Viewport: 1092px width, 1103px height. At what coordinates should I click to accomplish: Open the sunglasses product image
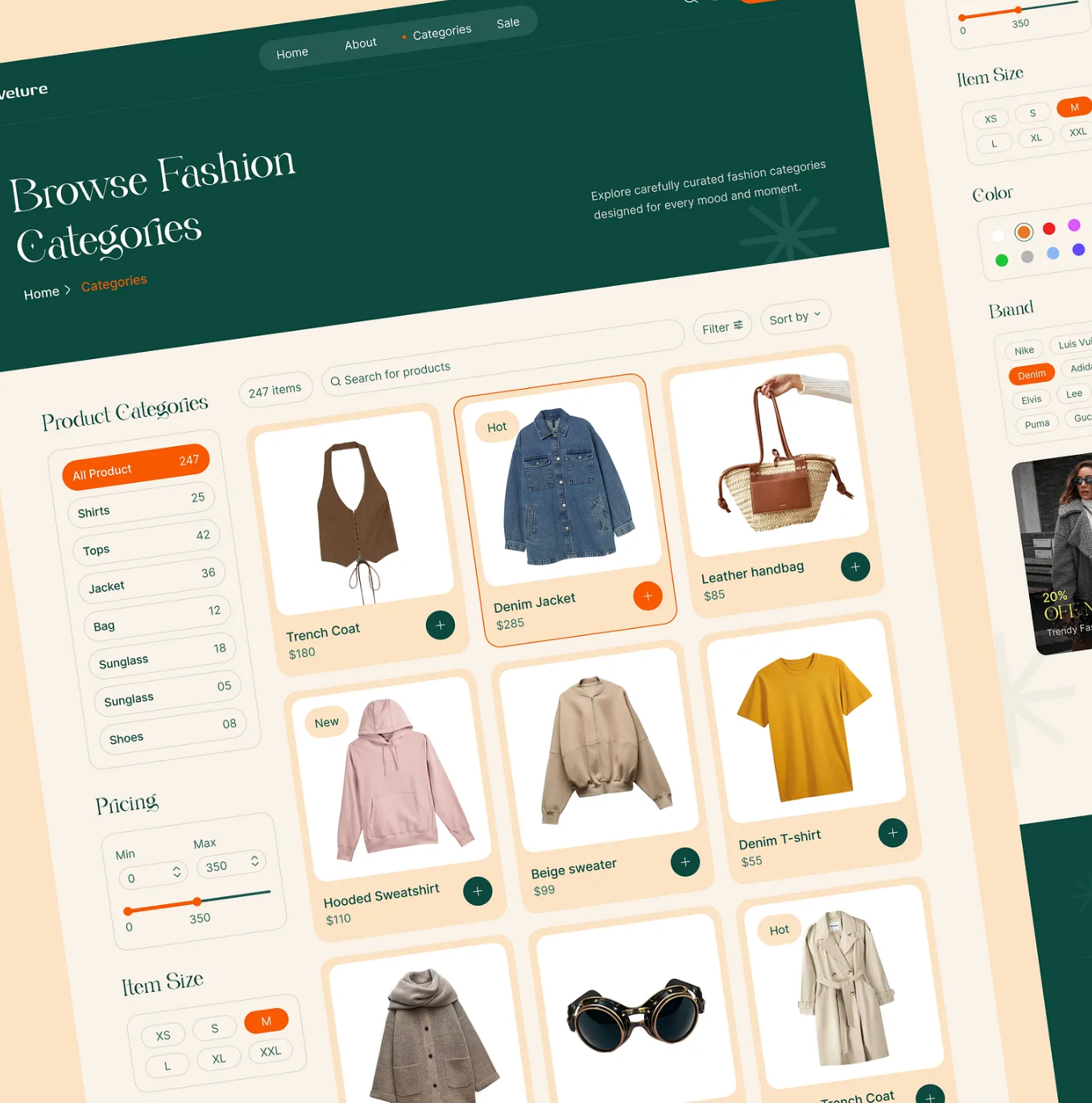tap(636, 1016)
